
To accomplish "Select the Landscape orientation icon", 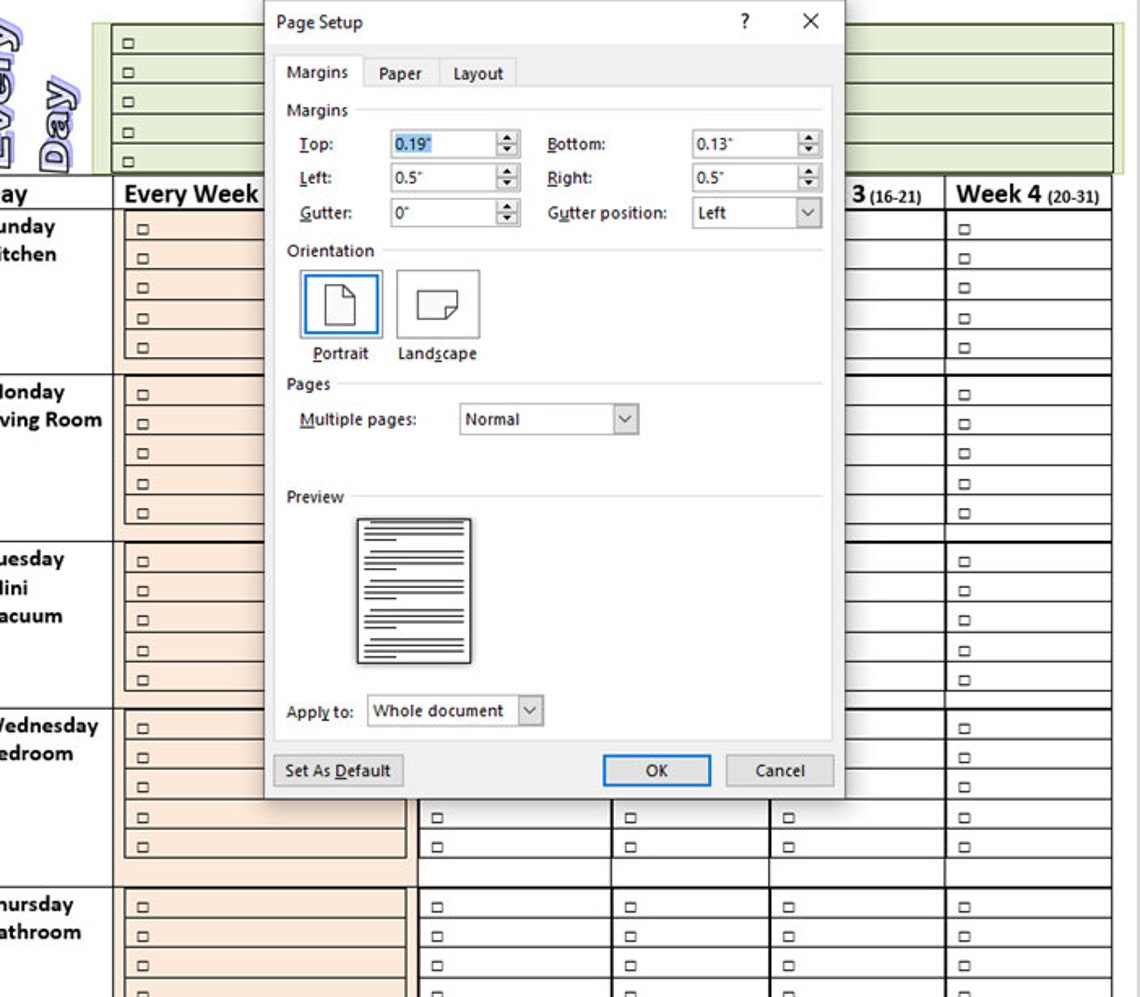I will (437, 303).
